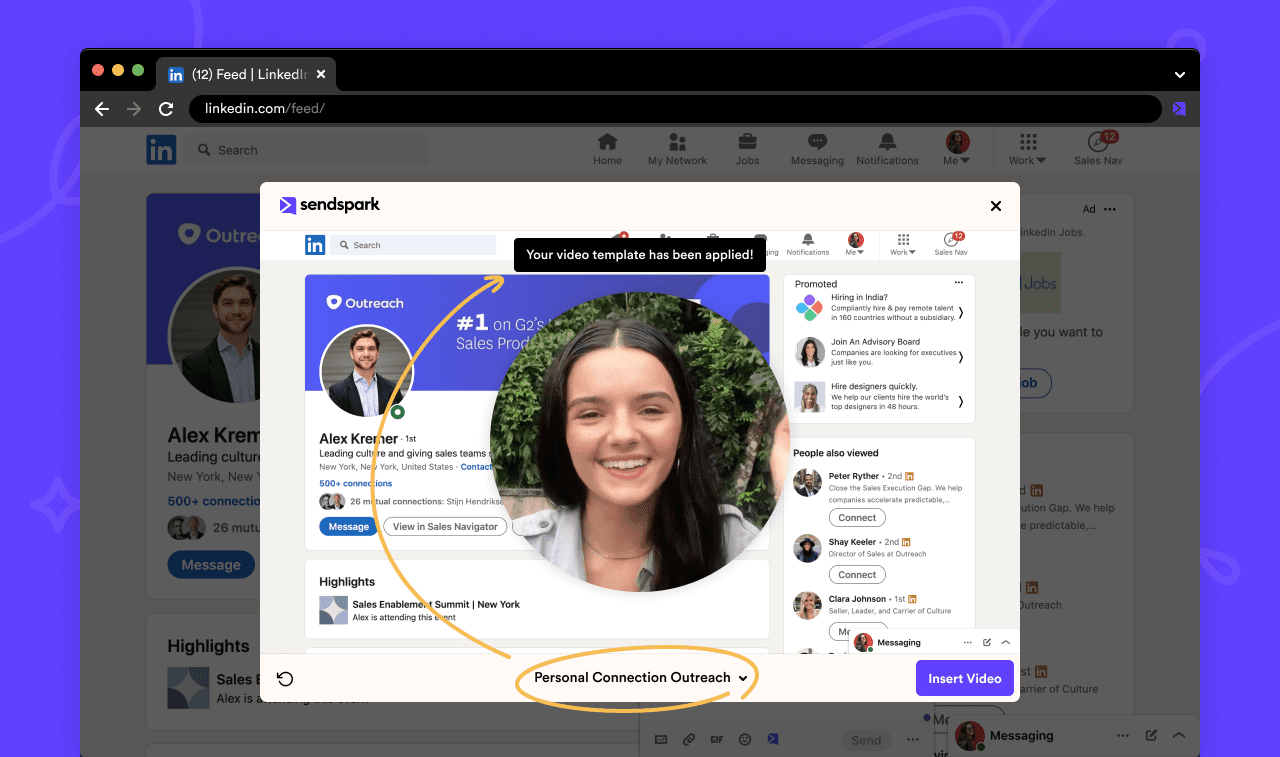This screenshot has width=1280, height=757.
Task: Open the Sendspark extension icon beside address bar
Action: tap(1179, 109)
